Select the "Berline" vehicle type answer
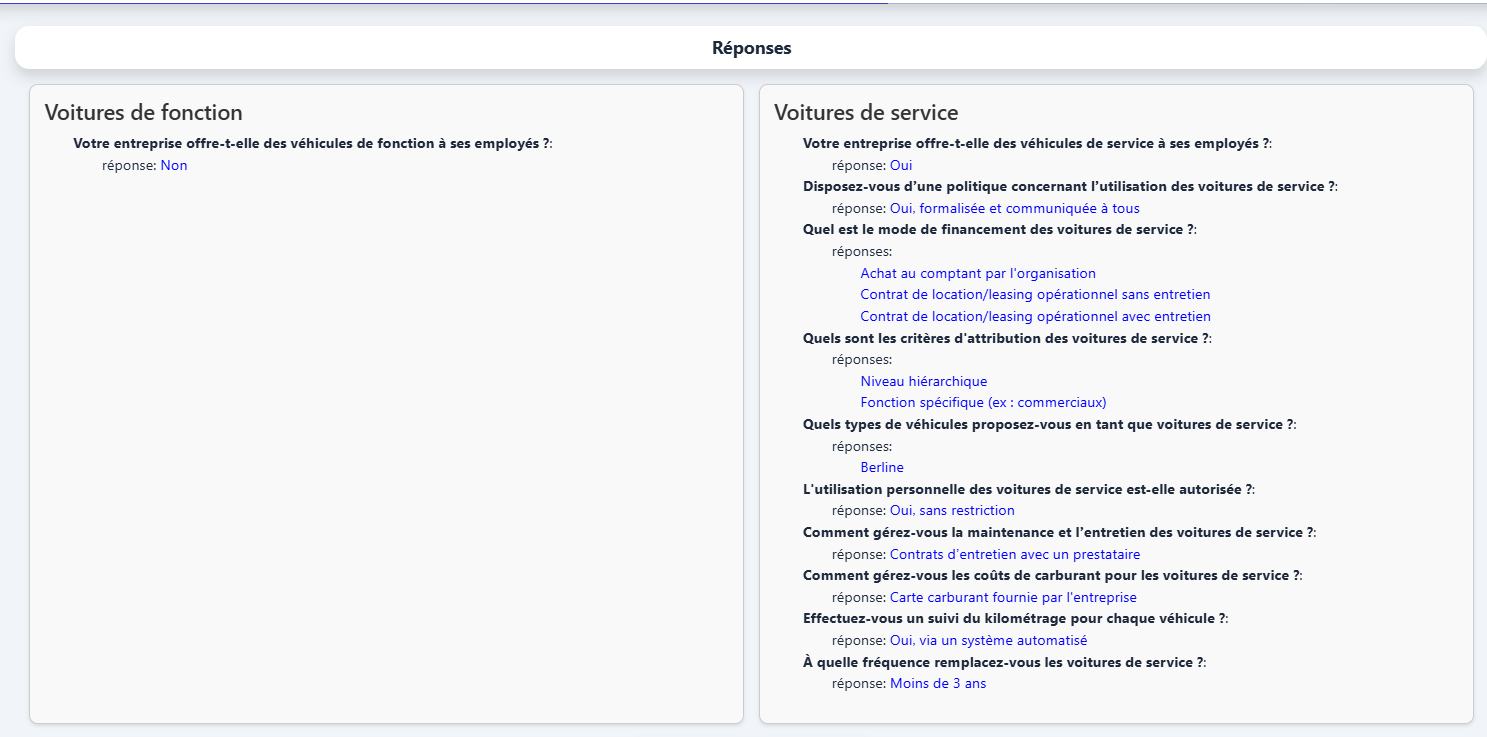1487x737 pixels. (x=881, y=468)
